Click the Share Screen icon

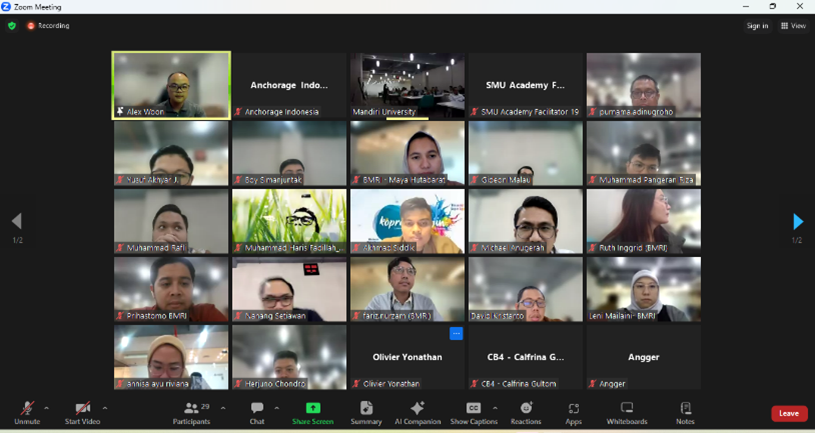pos(313,412)
